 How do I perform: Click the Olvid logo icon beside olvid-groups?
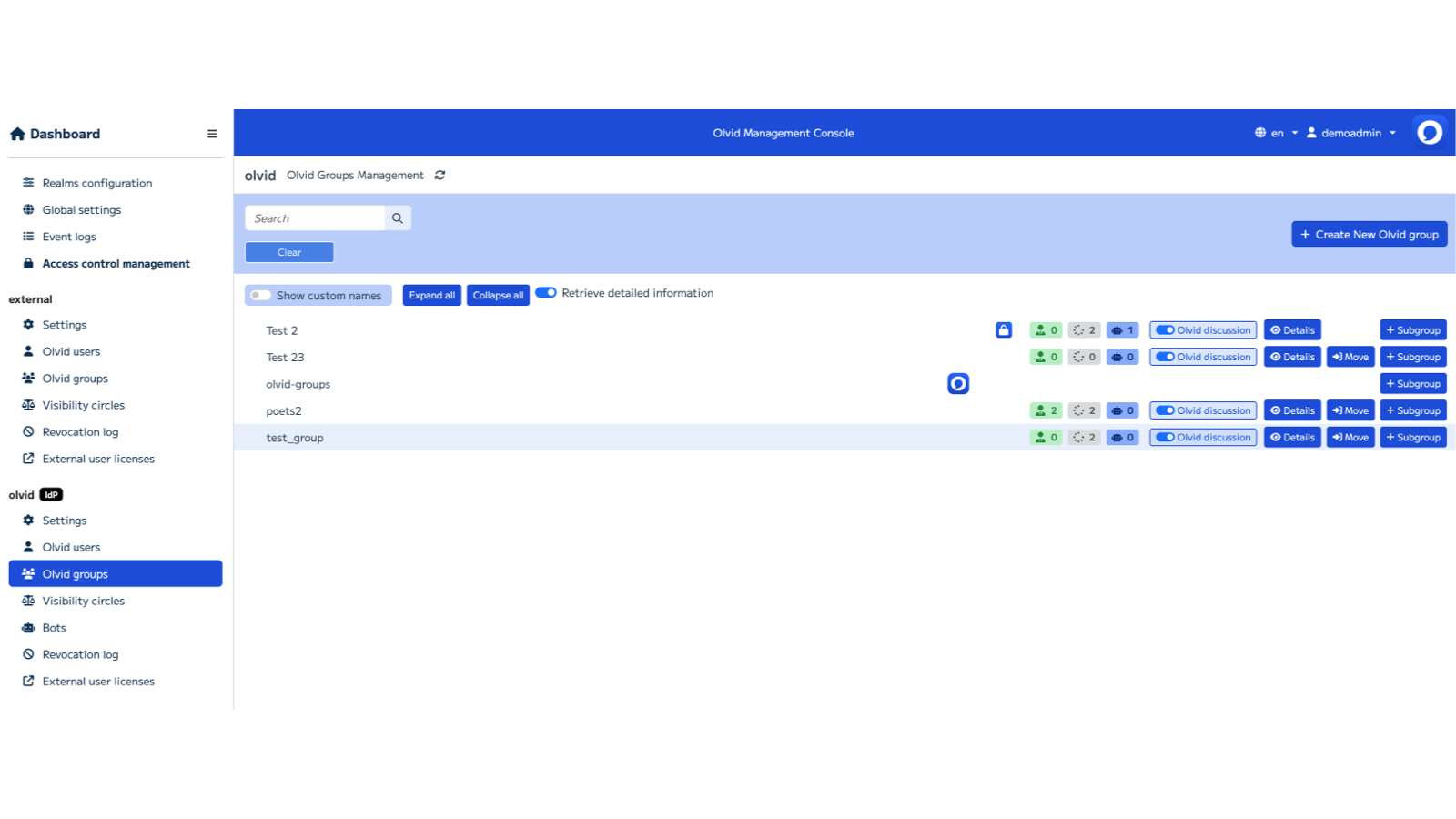point(958,383)
